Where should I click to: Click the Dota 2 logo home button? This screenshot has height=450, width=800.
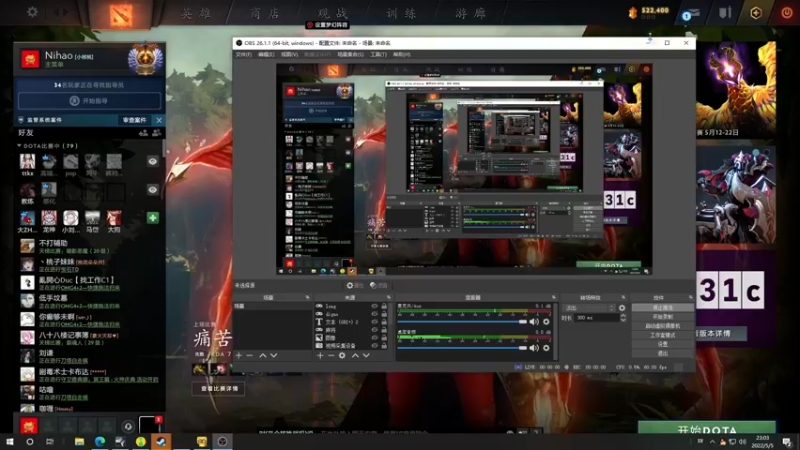tap(121, 14)
